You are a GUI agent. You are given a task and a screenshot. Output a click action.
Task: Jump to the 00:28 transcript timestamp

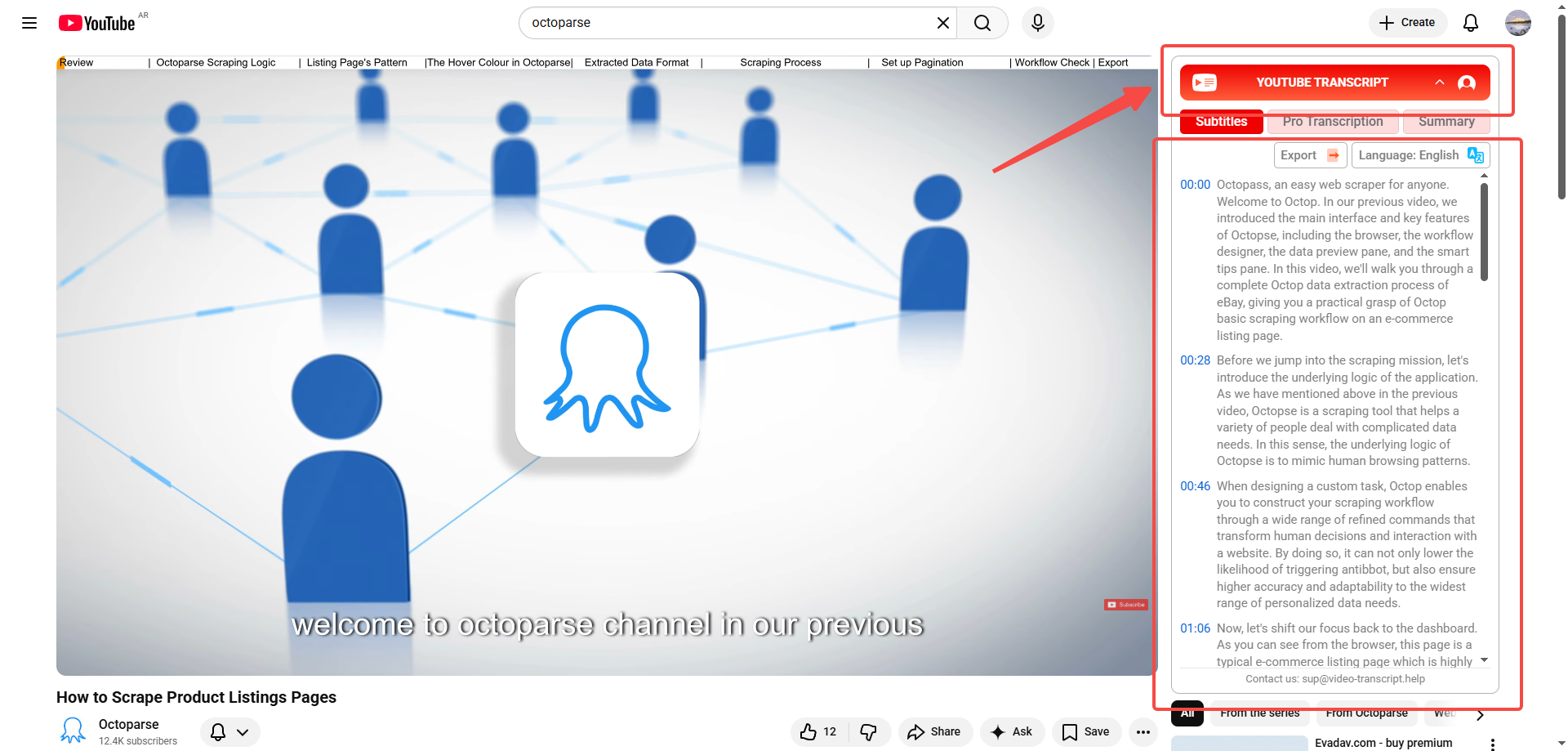pyautogui.click(x=1195, y=360)
